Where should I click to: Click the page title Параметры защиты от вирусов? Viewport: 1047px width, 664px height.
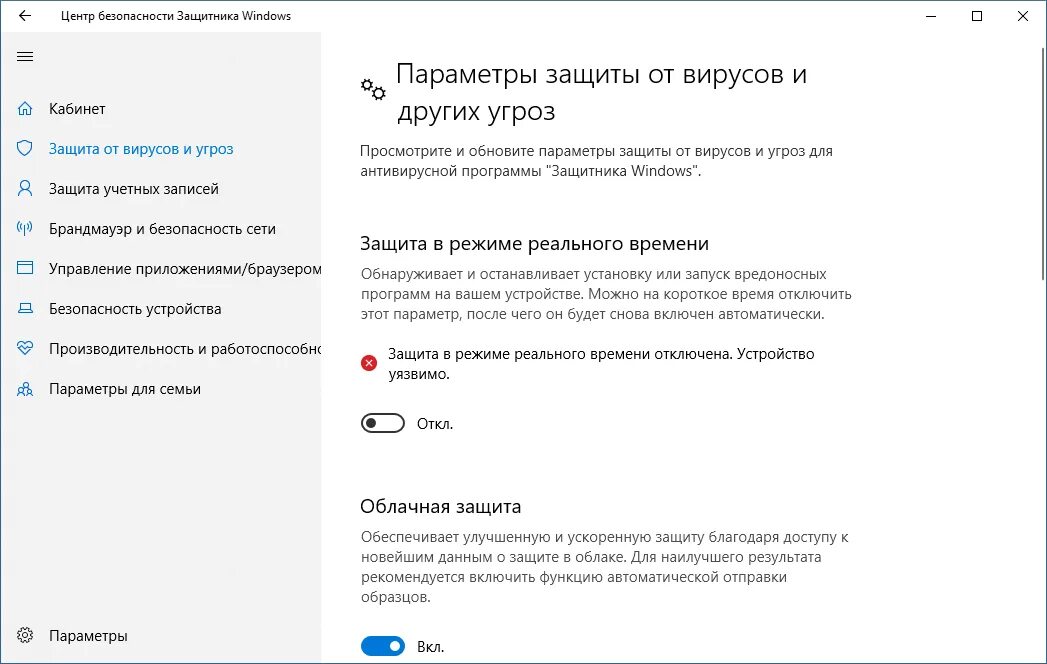[x=602, y=93]
